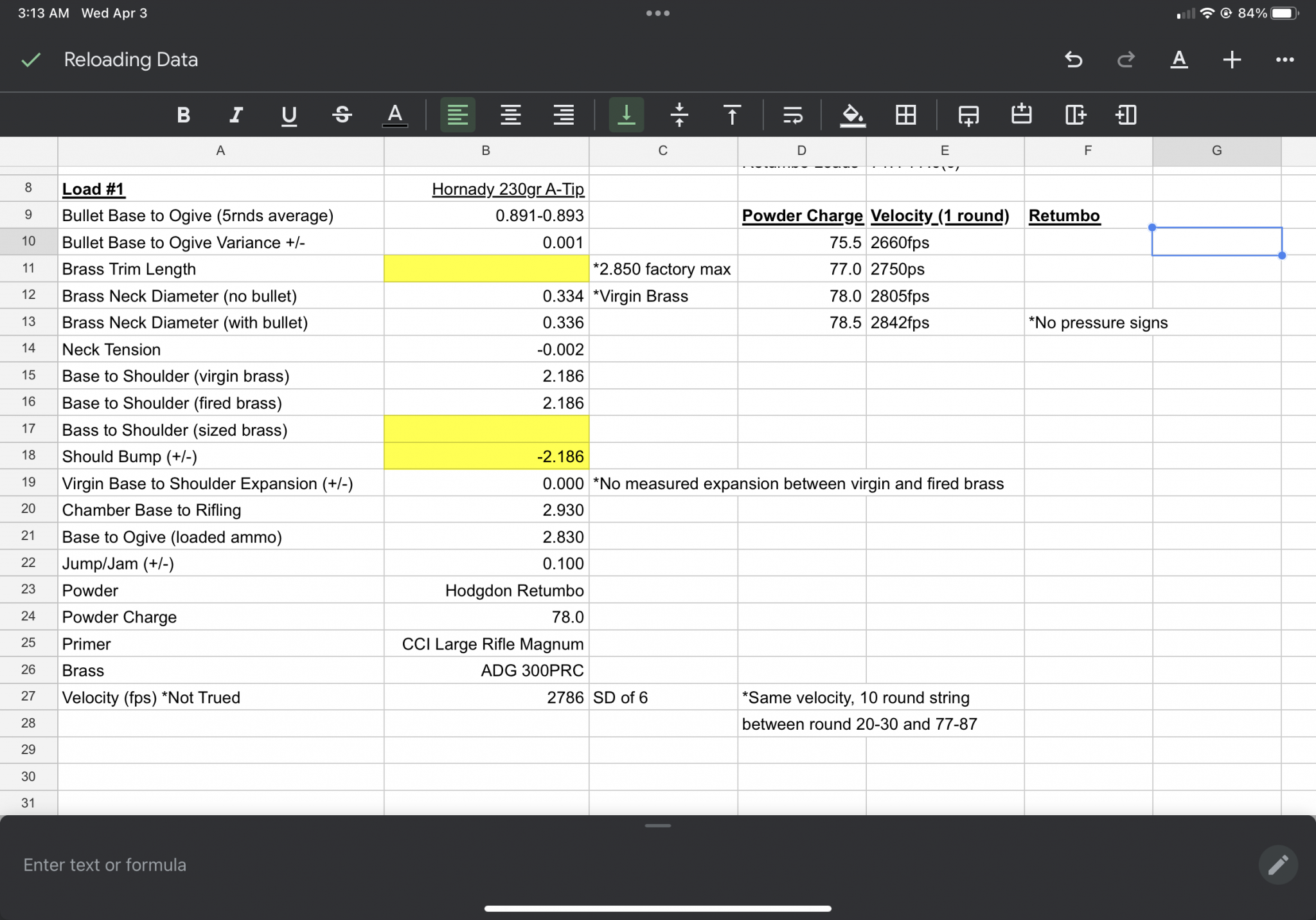Viewport: 1316px width, 920px height.
Task: Select right horizontal alignment
Action: pyautogui.click(x=564, y=115)
